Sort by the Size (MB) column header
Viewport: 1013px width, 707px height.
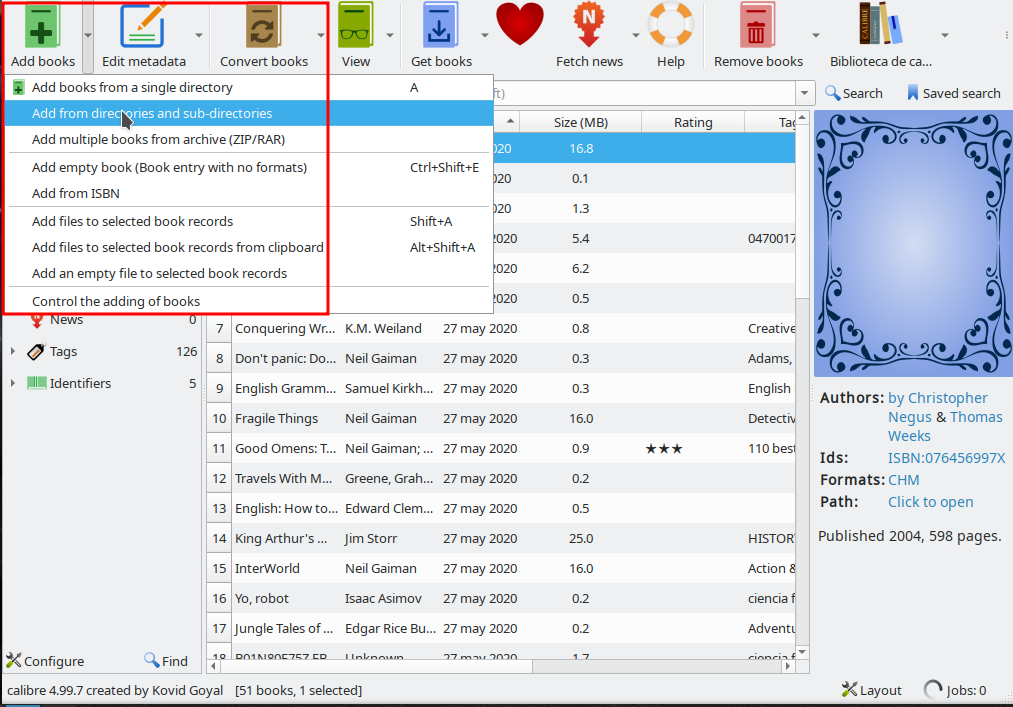point(580,122)
